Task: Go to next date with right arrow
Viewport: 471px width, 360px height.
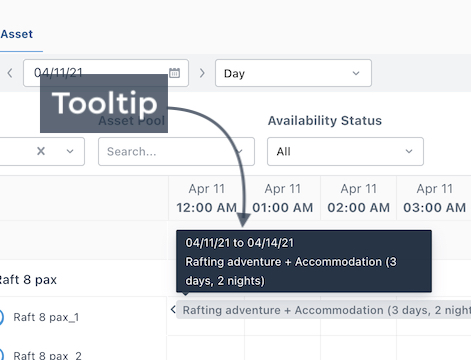Action: coord(202,73)
